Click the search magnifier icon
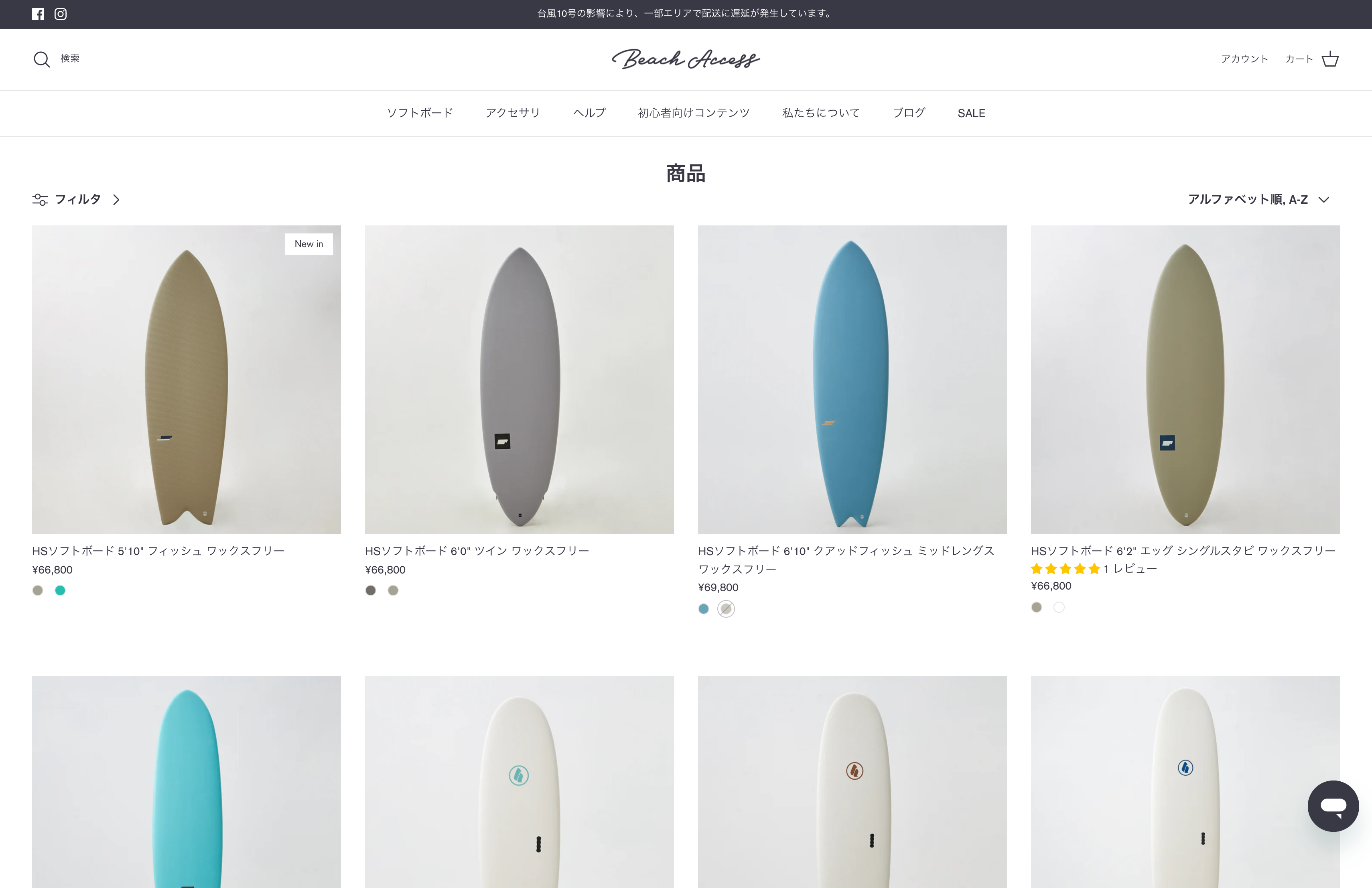1372x888 pixels. click(41, 59)
